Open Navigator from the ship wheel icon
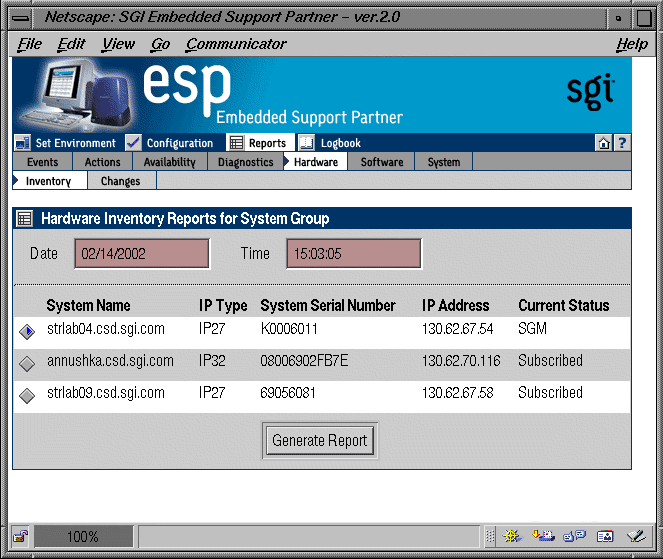Image resolution: width=663 pixels, height=559 pixels. click(512, 536)
